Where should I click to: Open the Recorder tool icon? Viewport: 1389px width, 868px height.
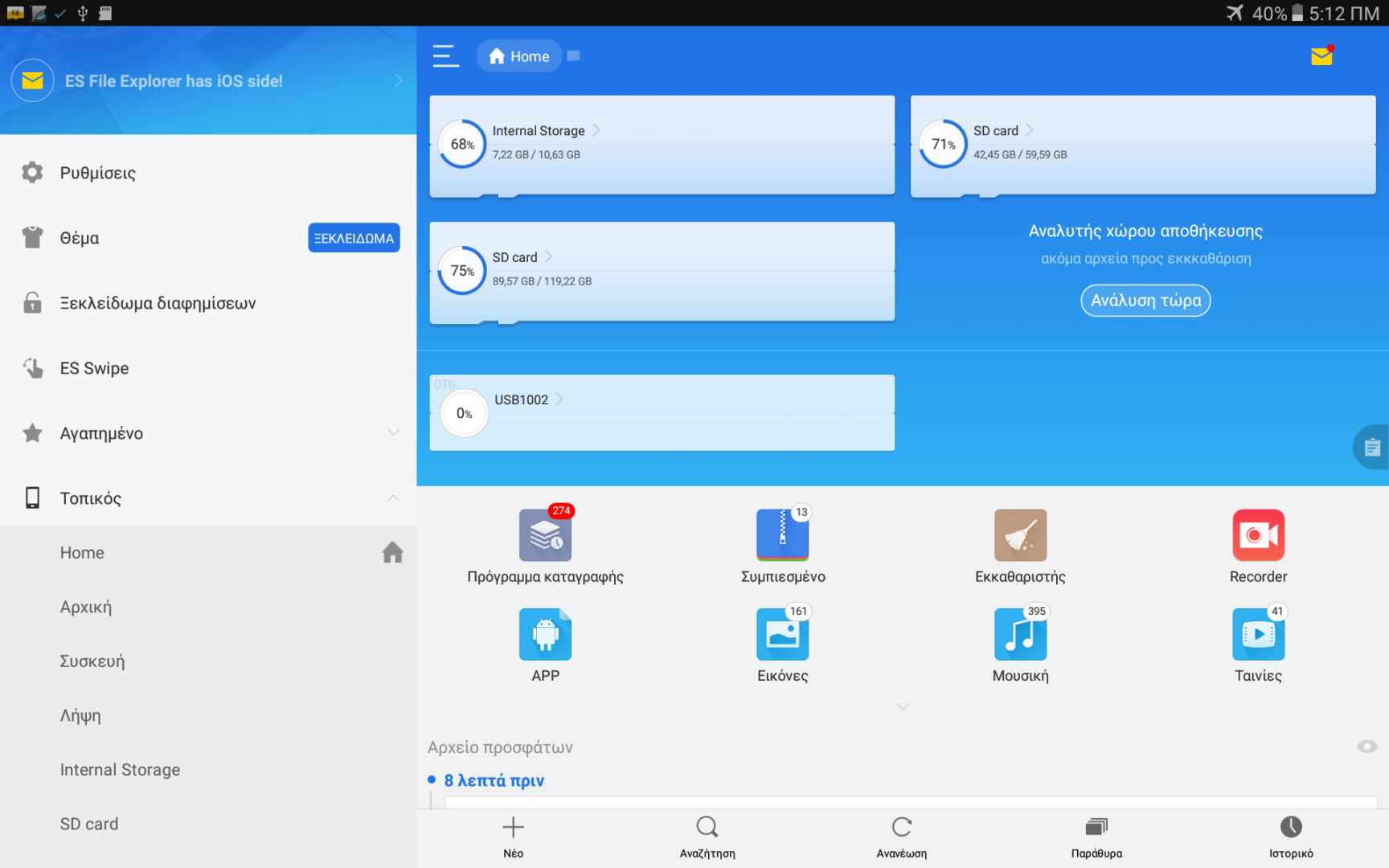(x=1258, y=535)
